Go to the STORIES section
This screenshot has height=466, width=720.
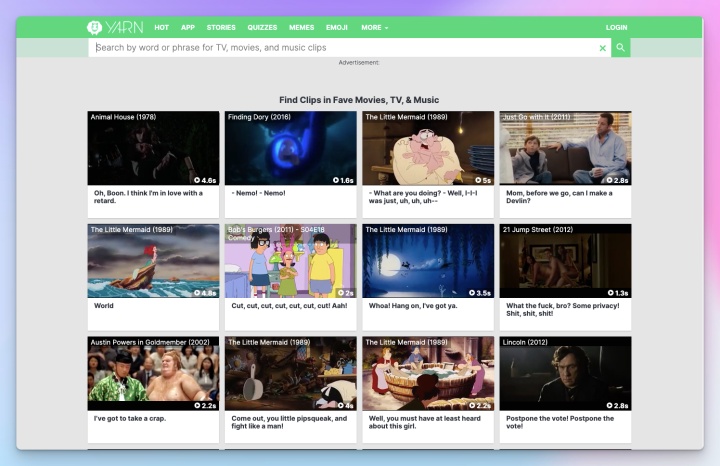(x=221, y=28)
